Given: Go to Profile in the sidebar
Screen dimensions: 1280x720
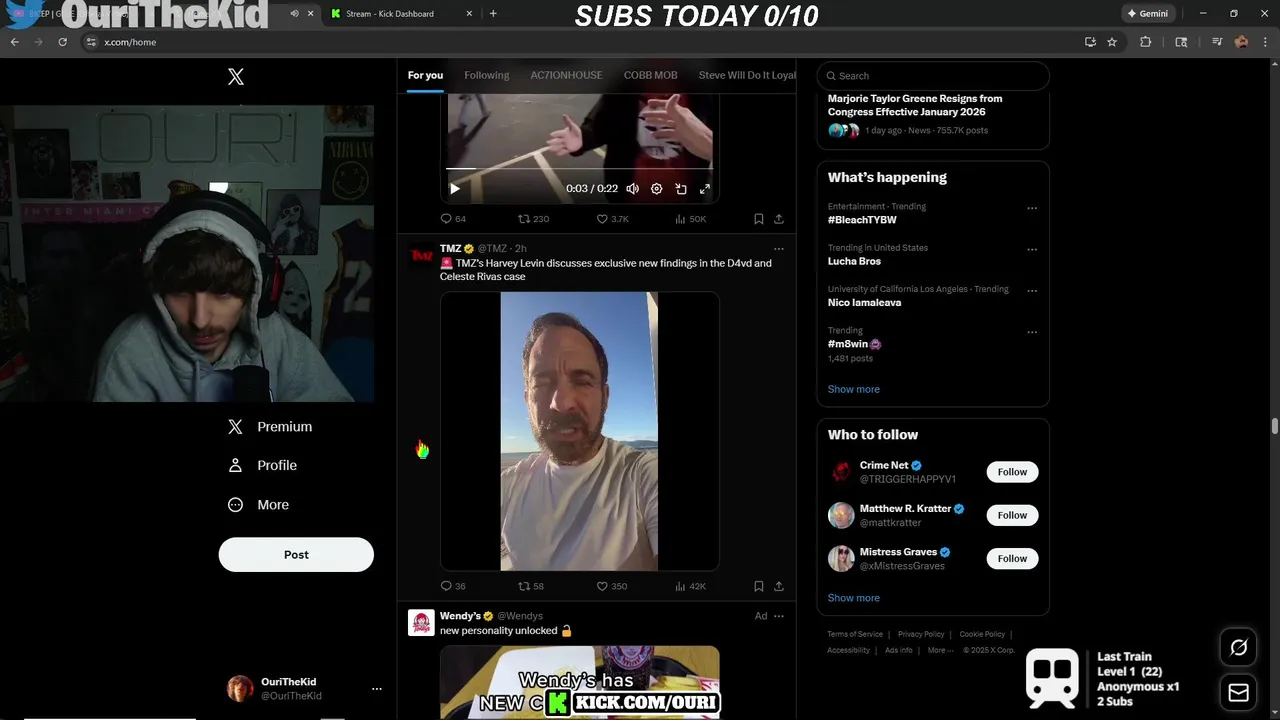Looking at the screenshot, I should (x=263, y=466).
